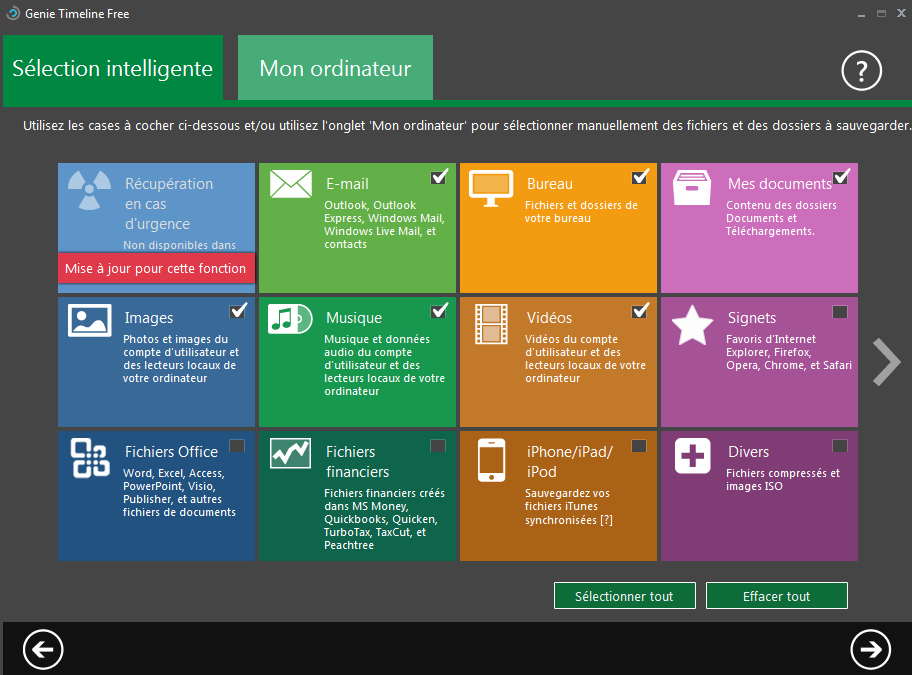912x675 pixels.
Task: Click the [?] link on iPhone tile
Action: pyautogui.click(x=607, y=520)
